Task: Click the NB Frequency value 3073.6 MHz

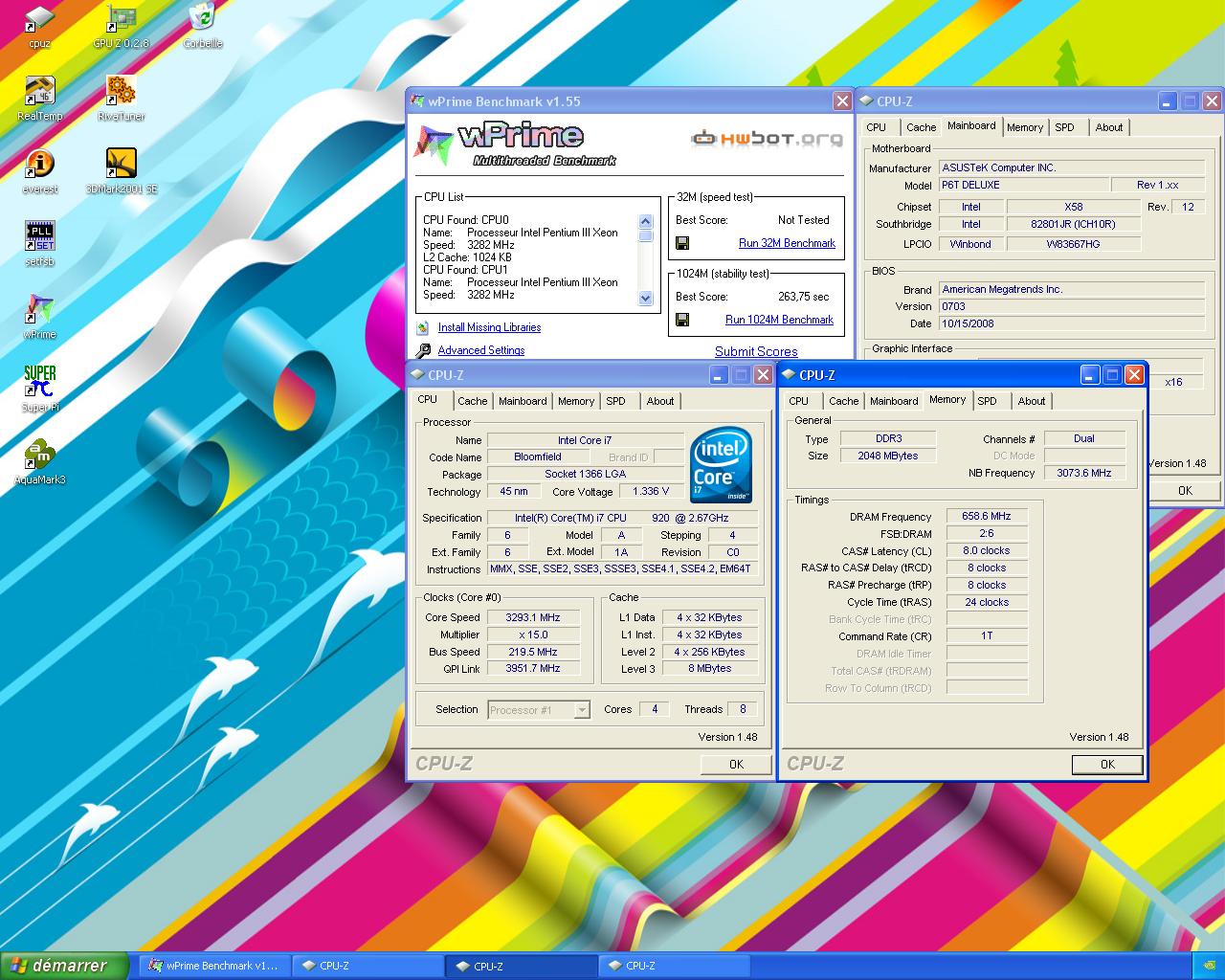Action: pyautogui.click(x=1084, y=473)
